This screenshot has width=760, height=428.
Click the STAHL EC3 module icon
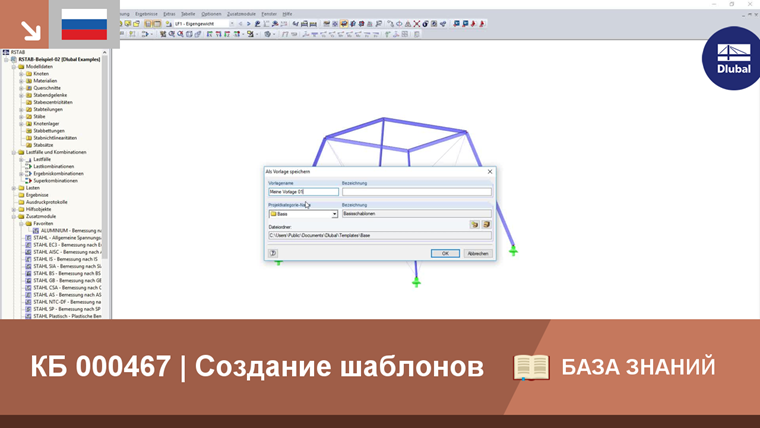coord(28,245)
